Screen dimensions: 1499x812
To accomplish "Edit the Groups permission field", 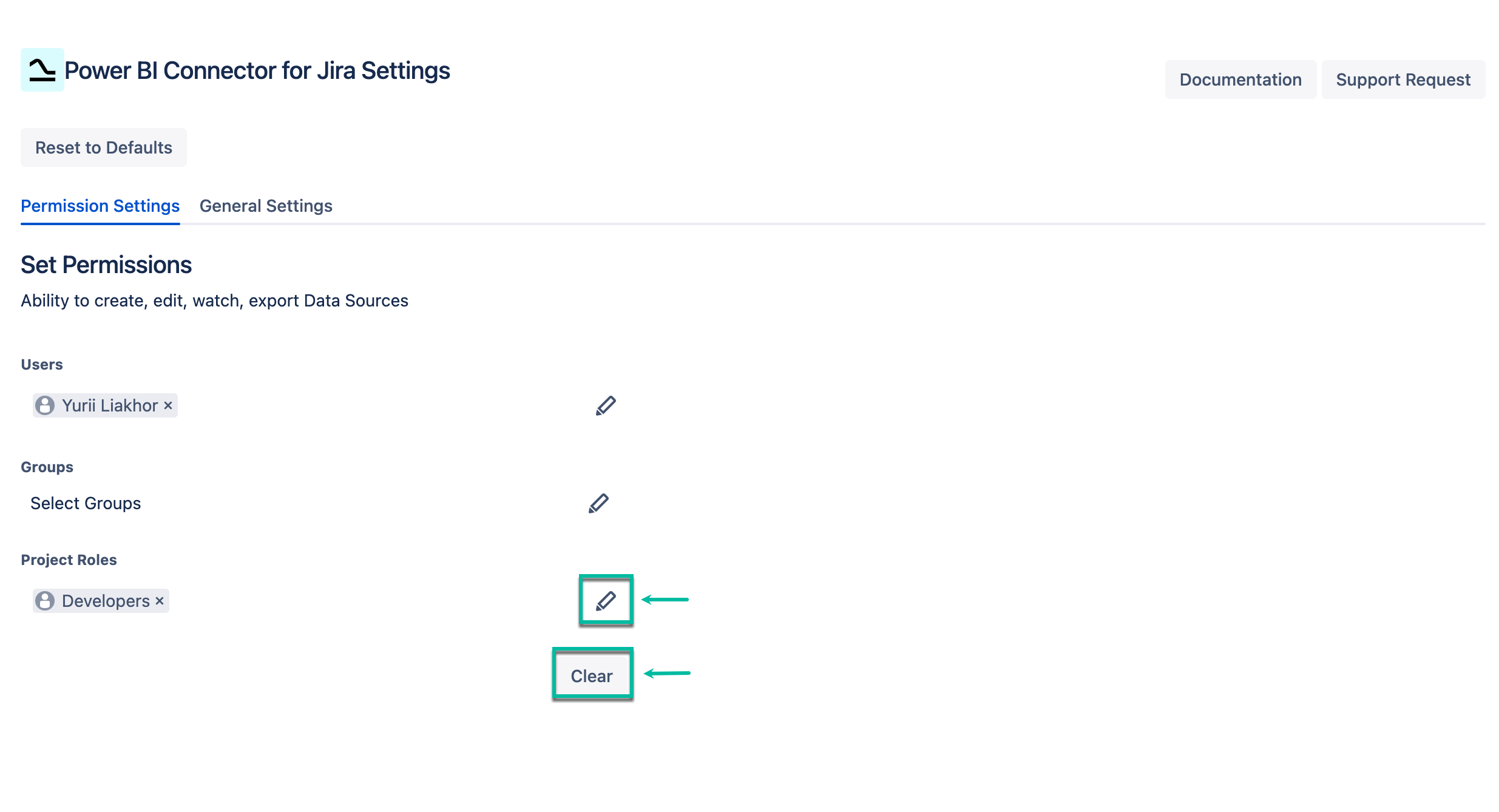I will click(x=598, y=503).
